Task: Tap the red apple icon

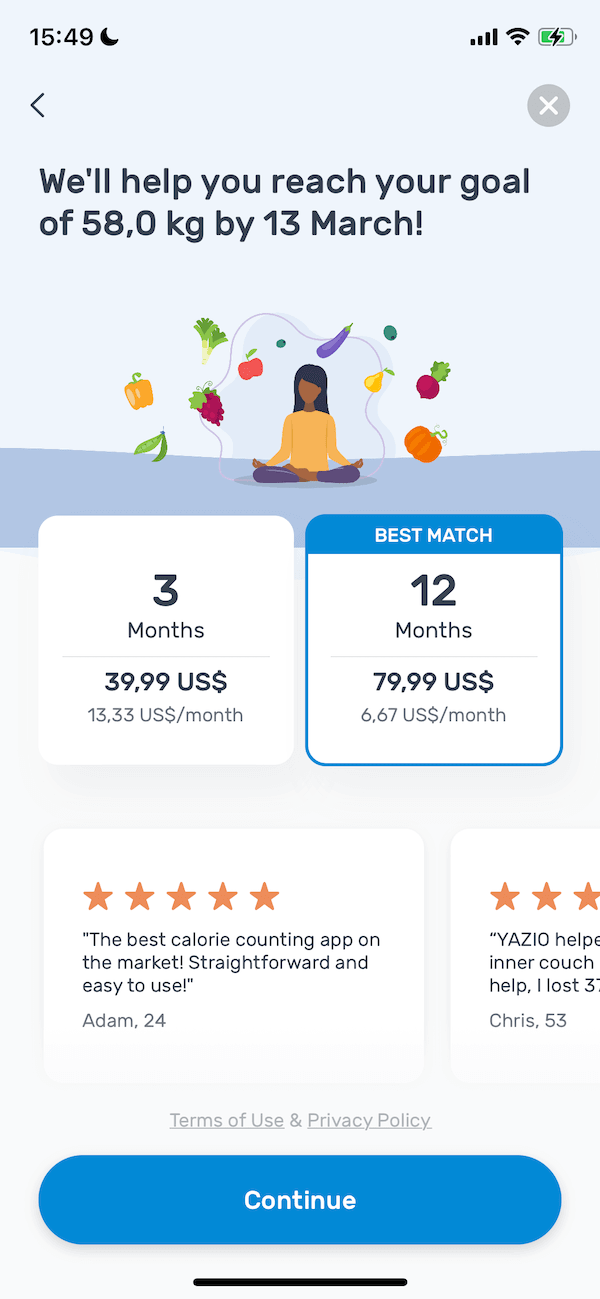Action: pos(250,365)
